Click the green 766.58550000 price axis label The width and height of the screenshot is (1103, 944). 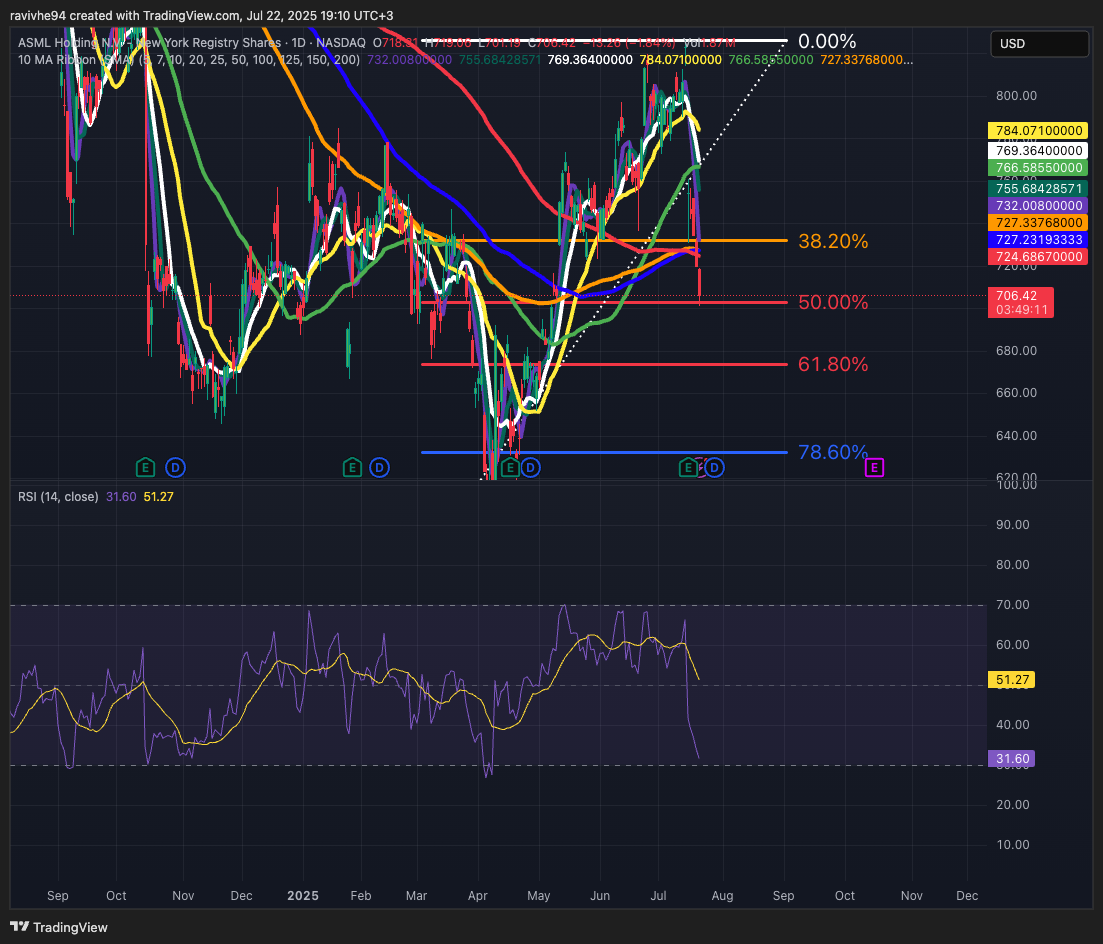tap(1038, 167)
